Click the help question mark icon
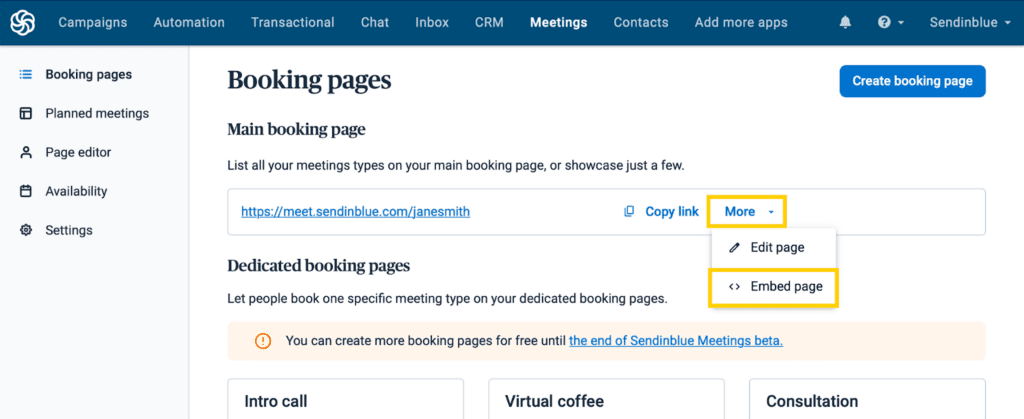This screenshot has height=419, width=1024. tap(884, 23)
